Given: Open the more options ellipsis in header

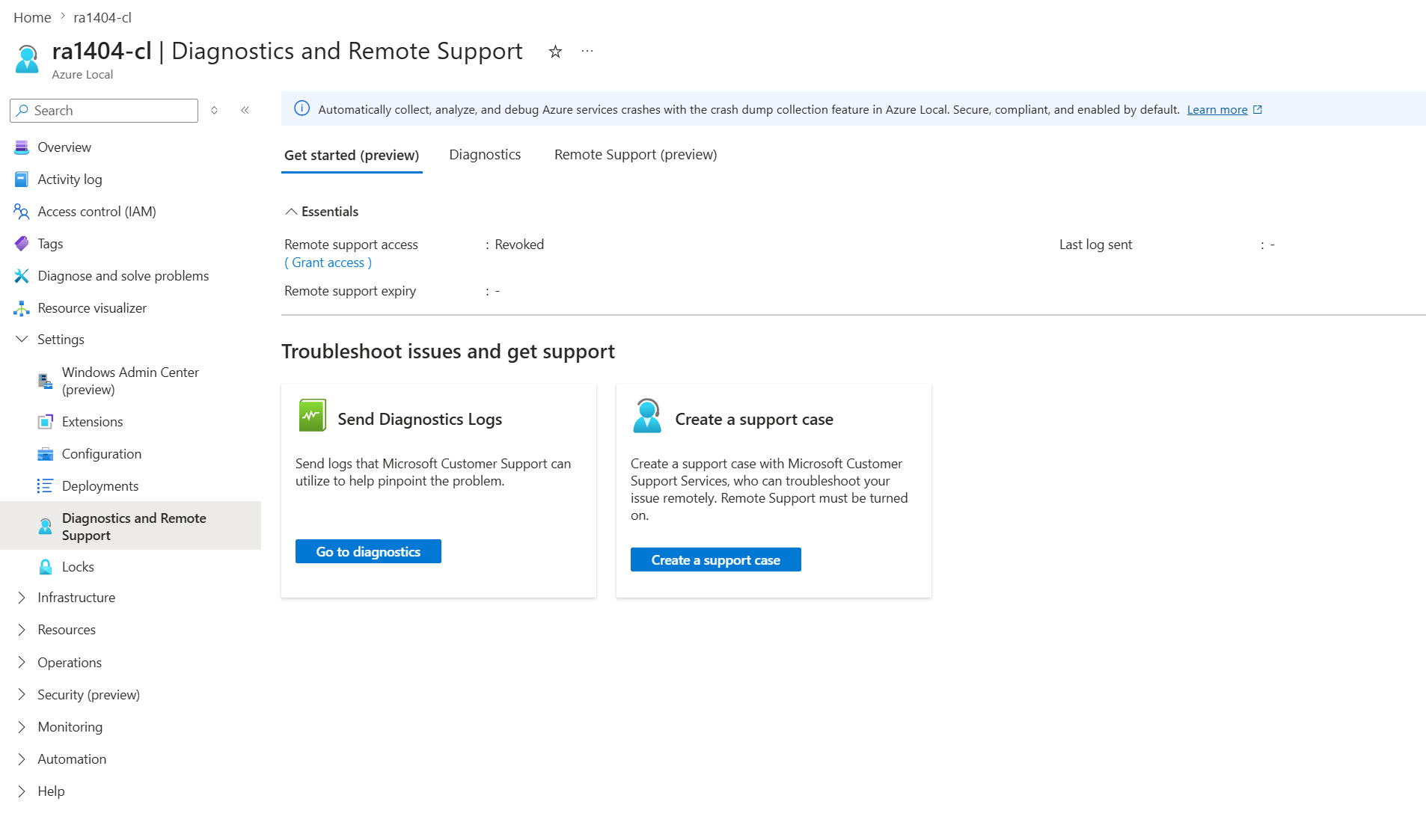Looking at the screenshot, I should [x=587, y=52].
